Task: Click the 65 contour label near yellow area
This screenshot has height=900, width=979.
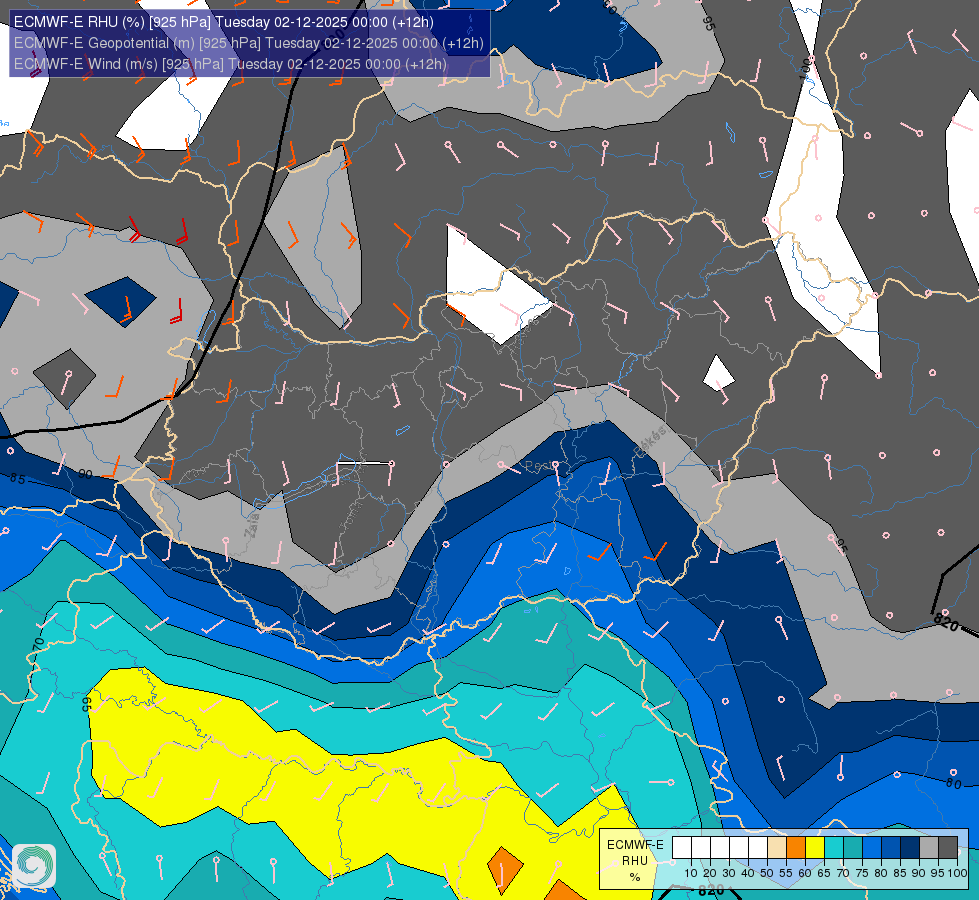Action: 86,704
